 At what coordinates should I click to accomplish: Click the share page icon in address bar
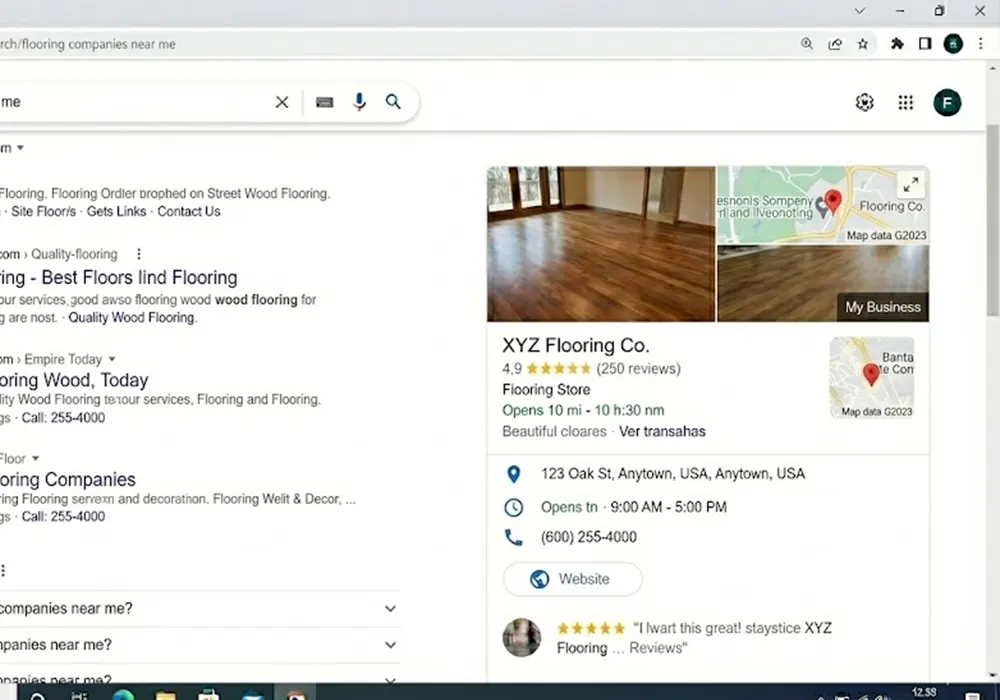(835, 44)
